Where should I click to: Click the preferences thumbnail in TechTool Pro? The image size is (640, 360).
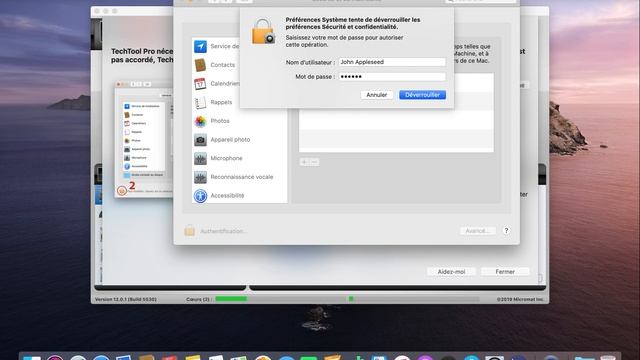144,139
